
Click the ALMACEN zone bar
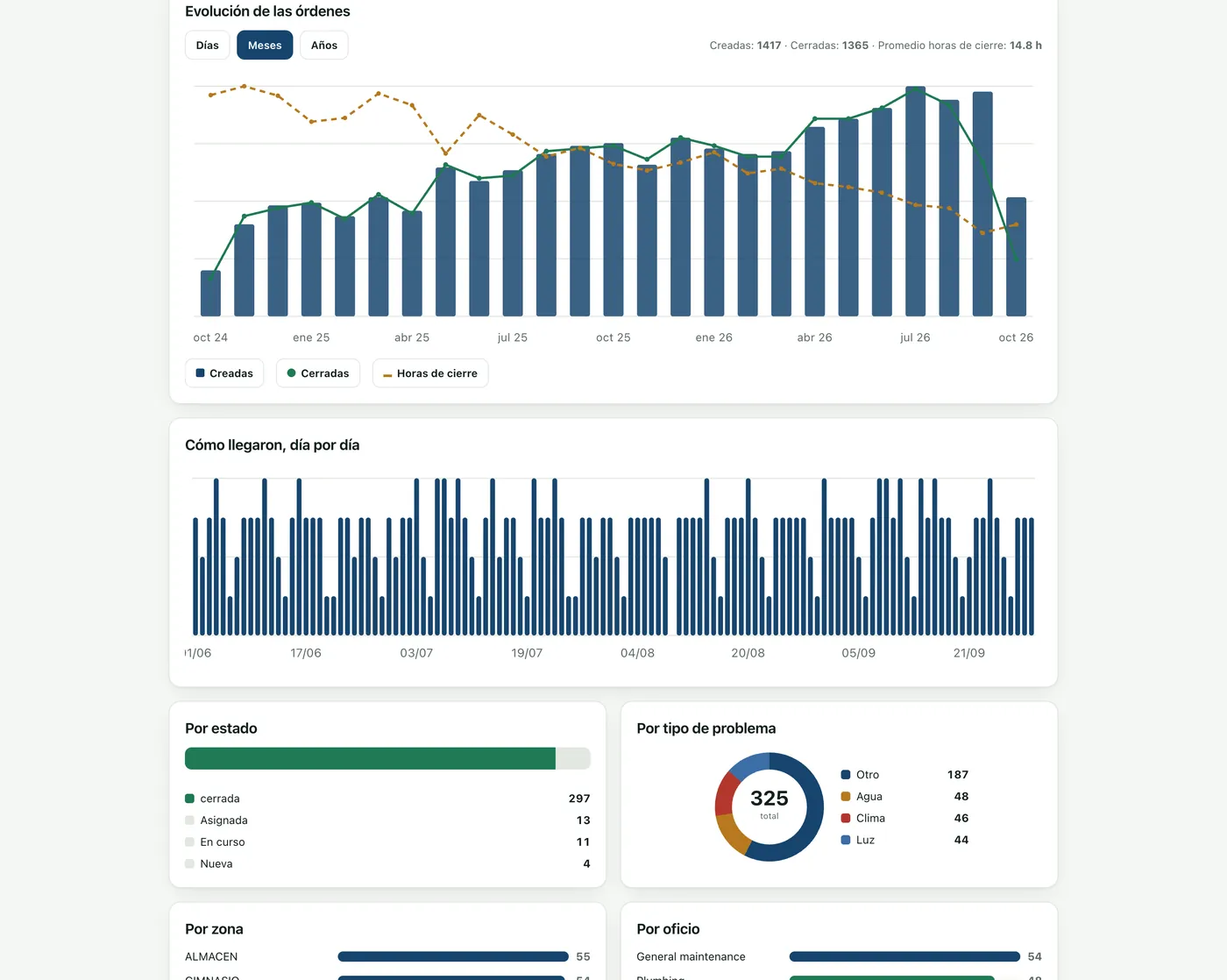pos(453,957)
